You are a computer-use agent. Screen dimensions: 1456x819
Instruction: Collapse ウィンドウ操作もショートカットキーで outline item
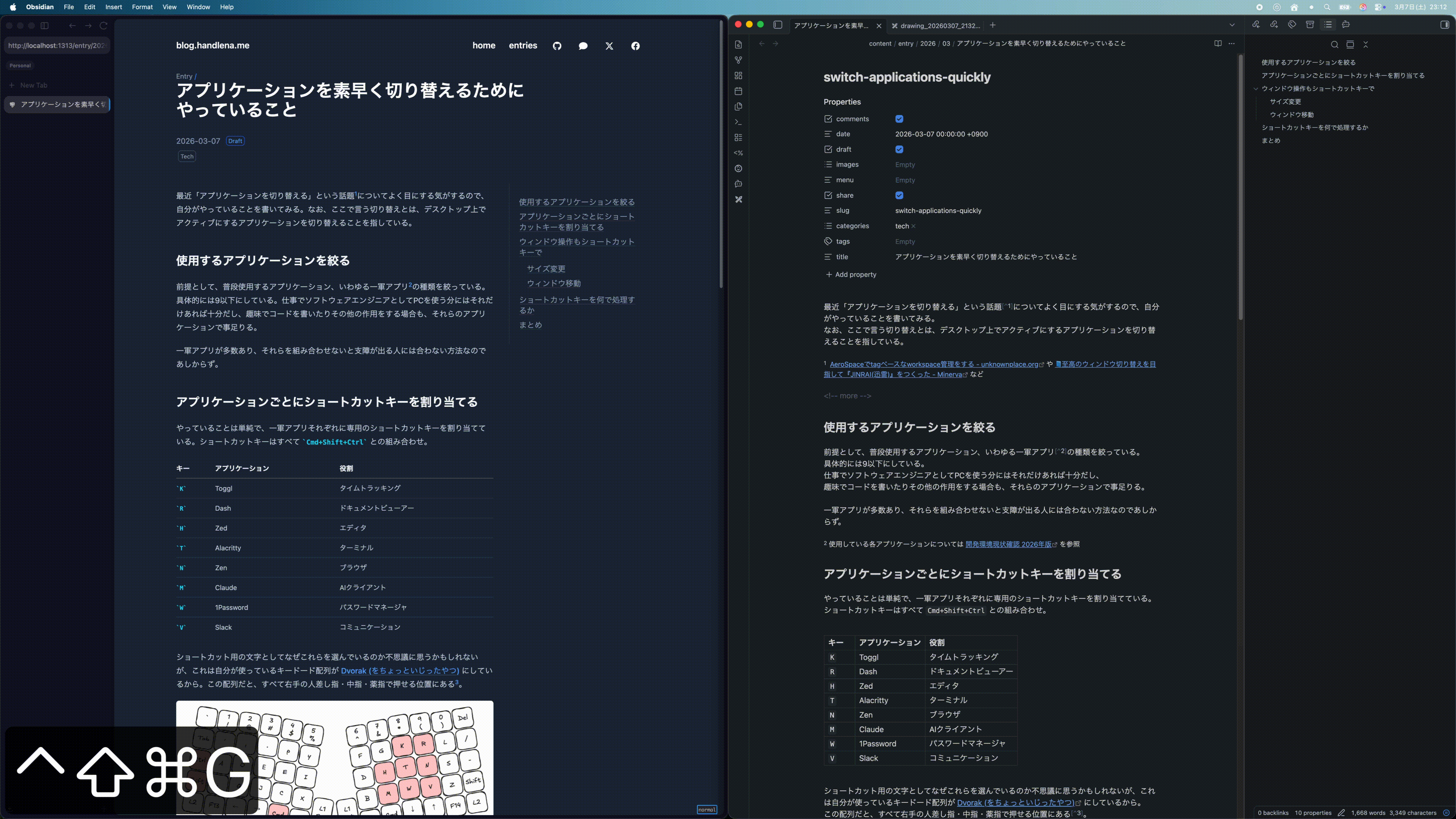(1256, 89)
